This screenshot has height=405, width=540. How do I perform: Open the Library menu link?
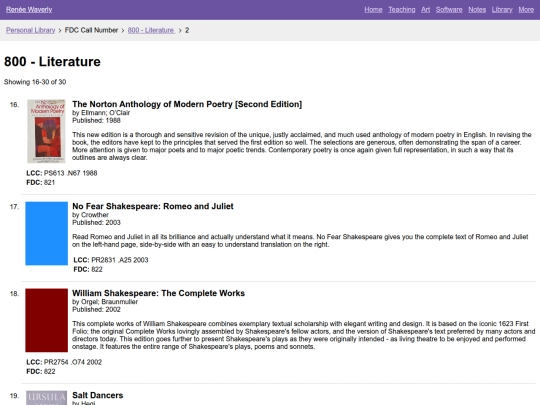click(x=502, y=10)
